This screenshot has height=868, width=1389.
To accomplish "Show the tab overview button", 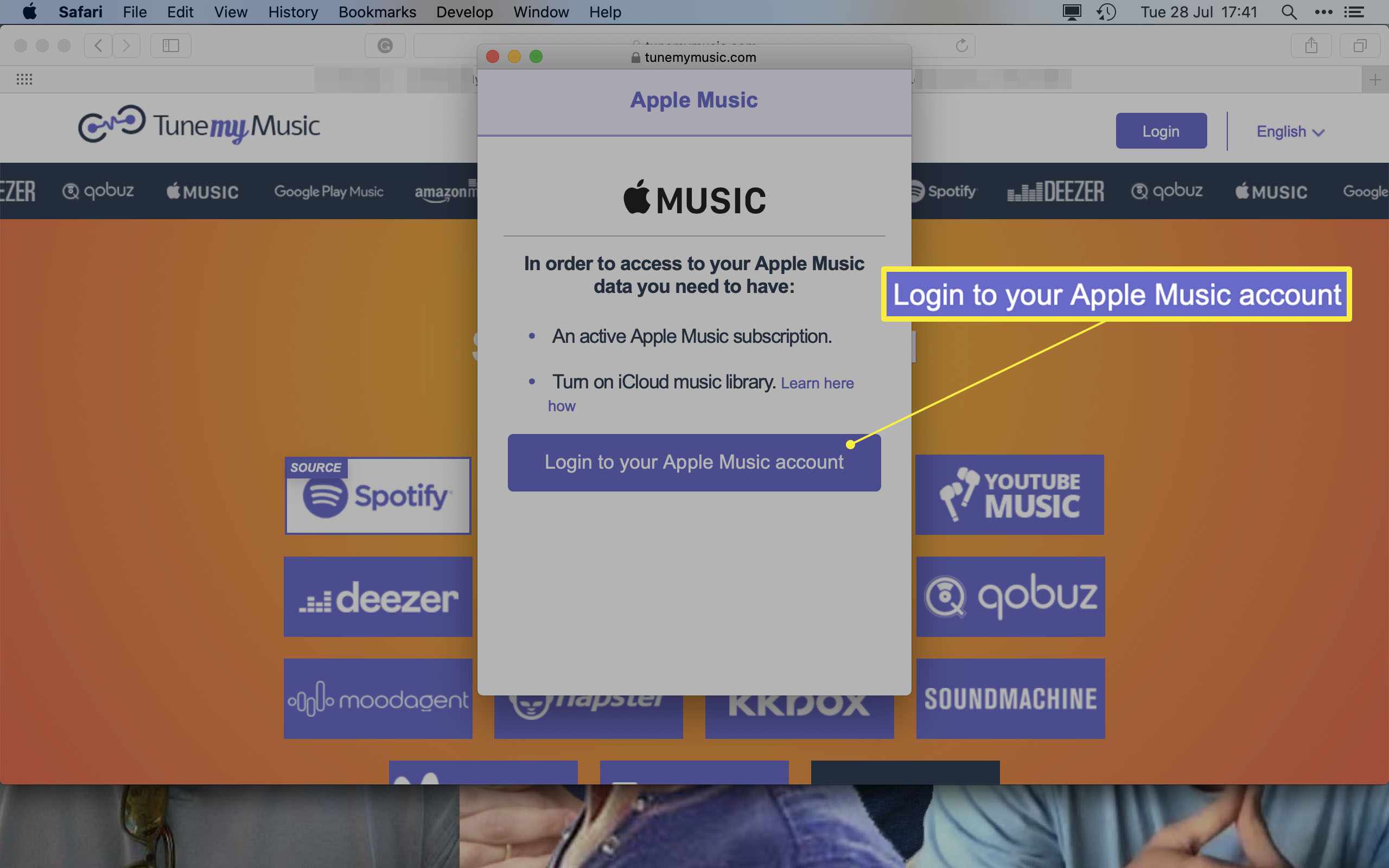I will coord(1360,46).
